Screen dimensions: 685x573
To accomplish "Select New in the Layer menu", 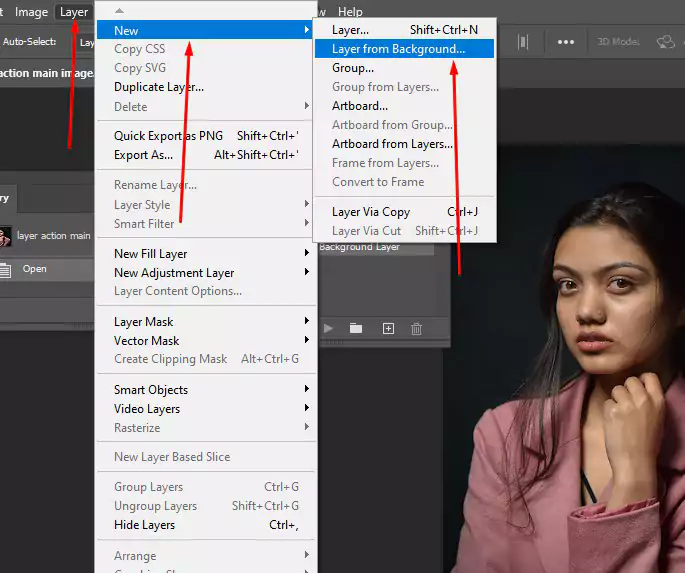I will [204, 31].
